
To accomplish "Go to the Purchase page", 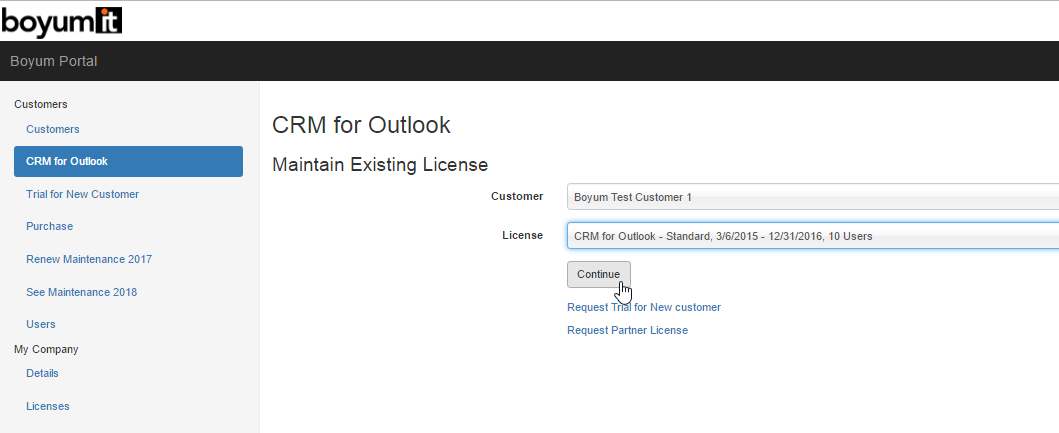I will click(49, 226).
